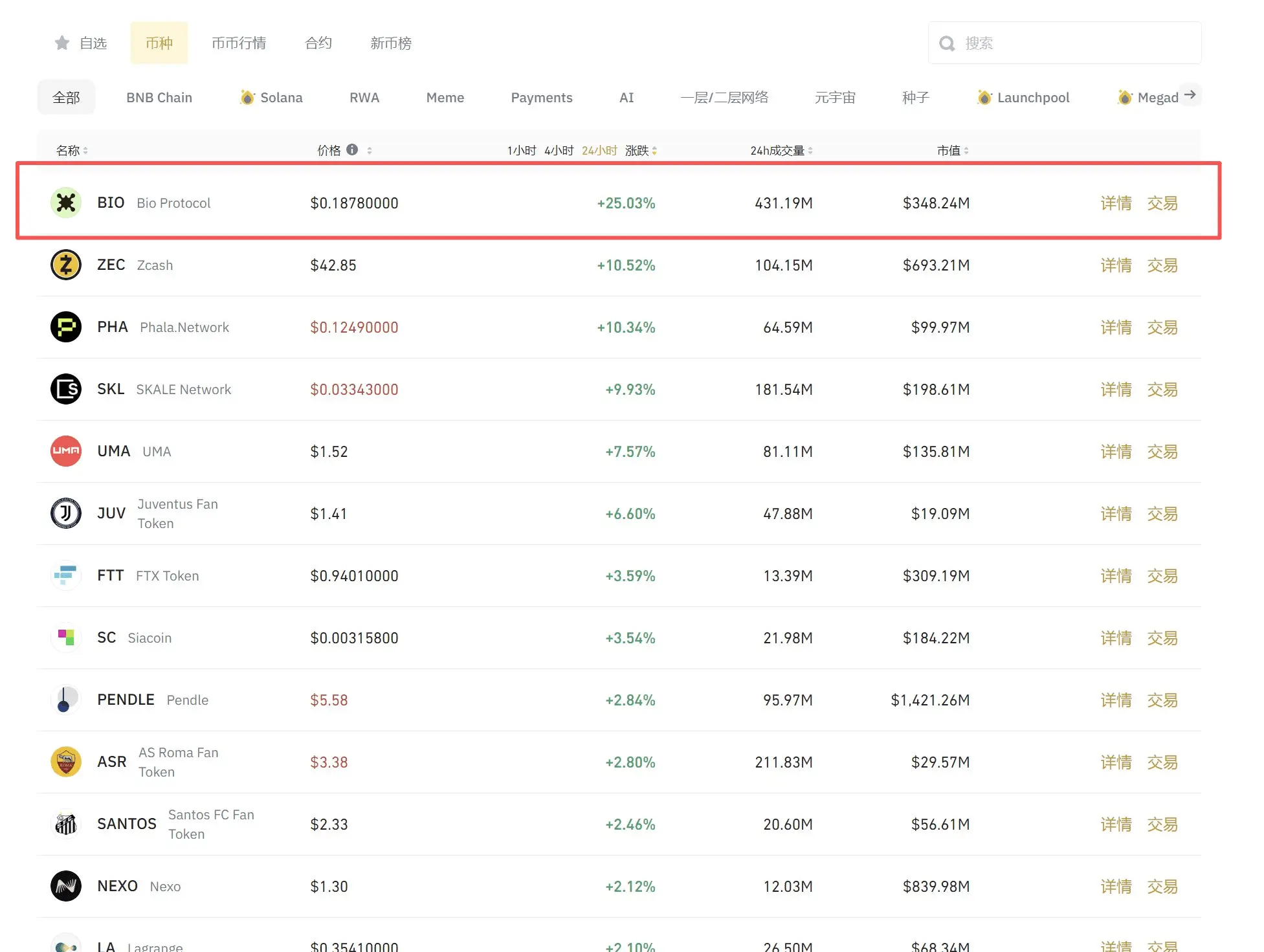Filter by 一层/二层网络 category
This screenshot has height=952, width=1264.
[724, 97]
